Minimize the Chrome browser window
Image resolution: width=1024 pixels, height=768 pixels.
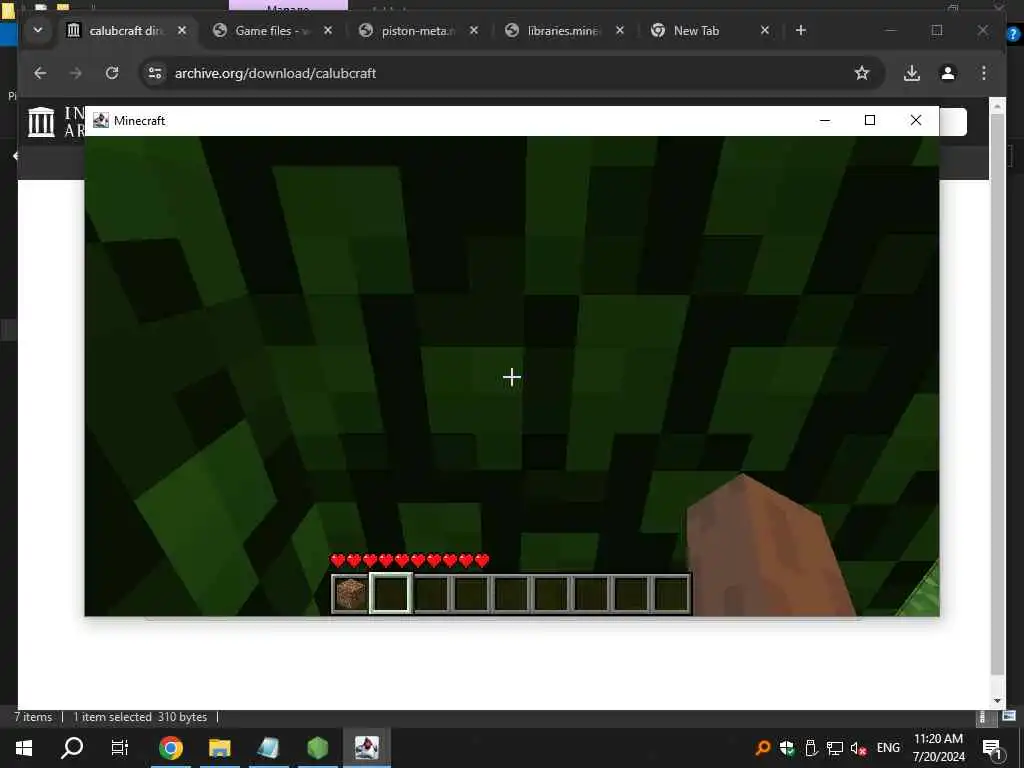coord(891,30)
